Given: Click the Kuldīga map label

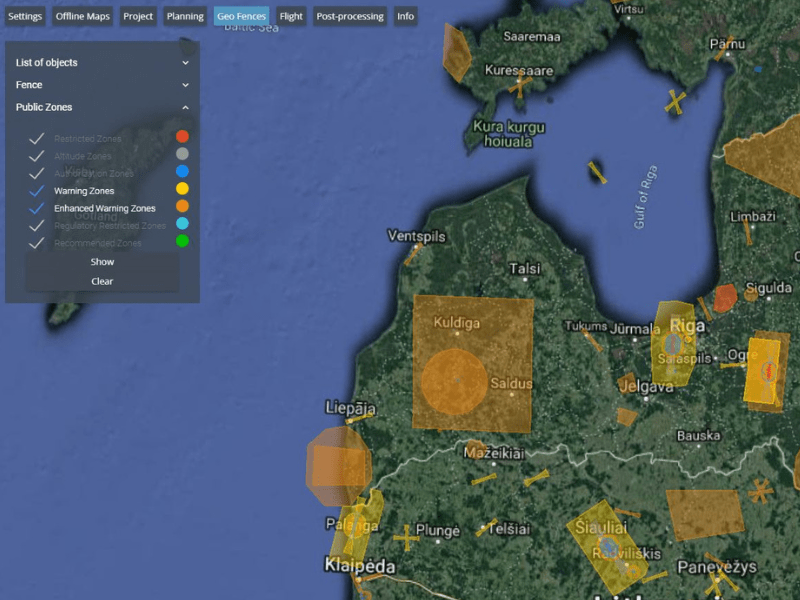Looking at the screenshot, I should coord(457,322).
